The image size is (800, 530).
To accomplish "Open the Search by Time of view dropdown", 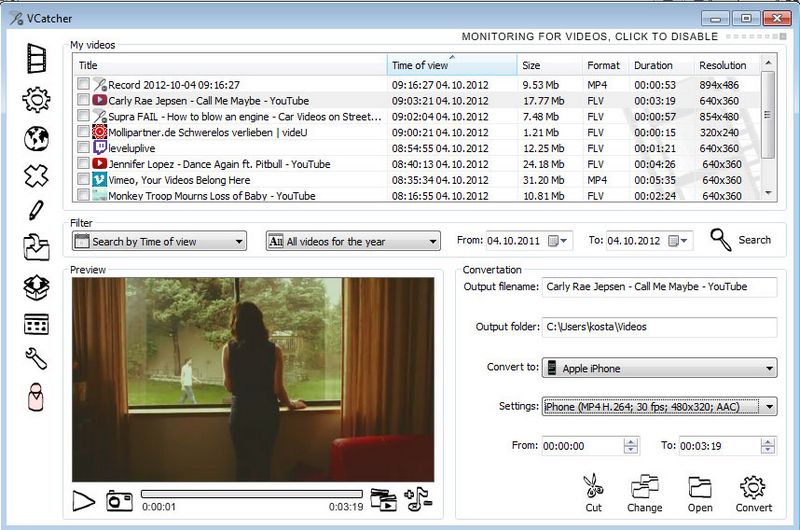I will pyautogui.click(x=159, y=241).
